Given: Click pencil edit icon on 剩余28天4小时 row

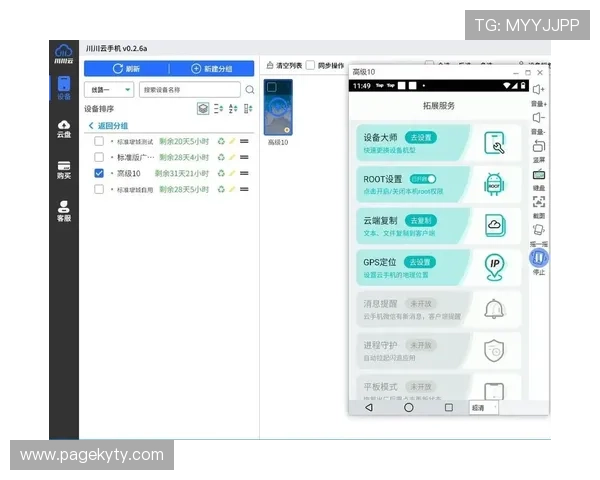Looking at the screenshot, I should click(232, 157).
